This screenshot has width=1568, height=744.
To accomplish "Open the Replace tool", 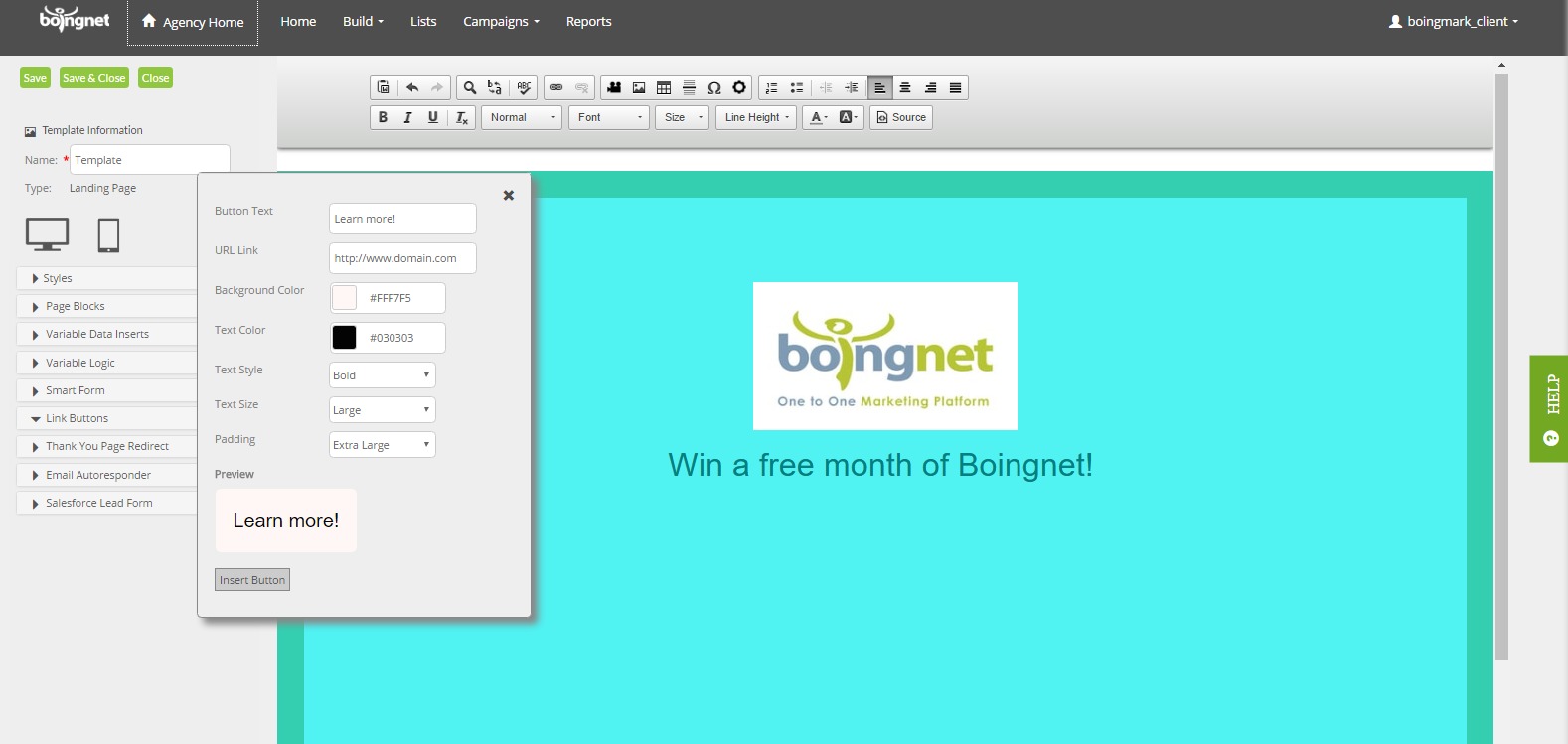I will (495, 88).
